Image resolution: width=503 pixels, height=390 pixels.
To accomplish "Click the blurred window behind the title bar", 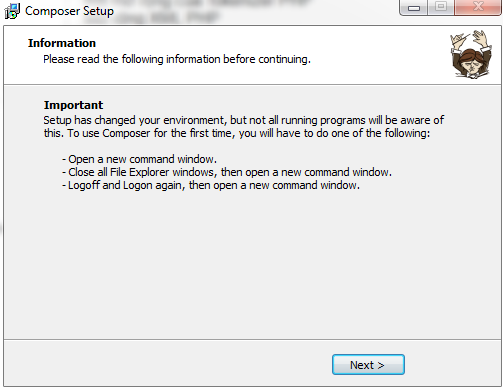I will [x=200, y=12].
